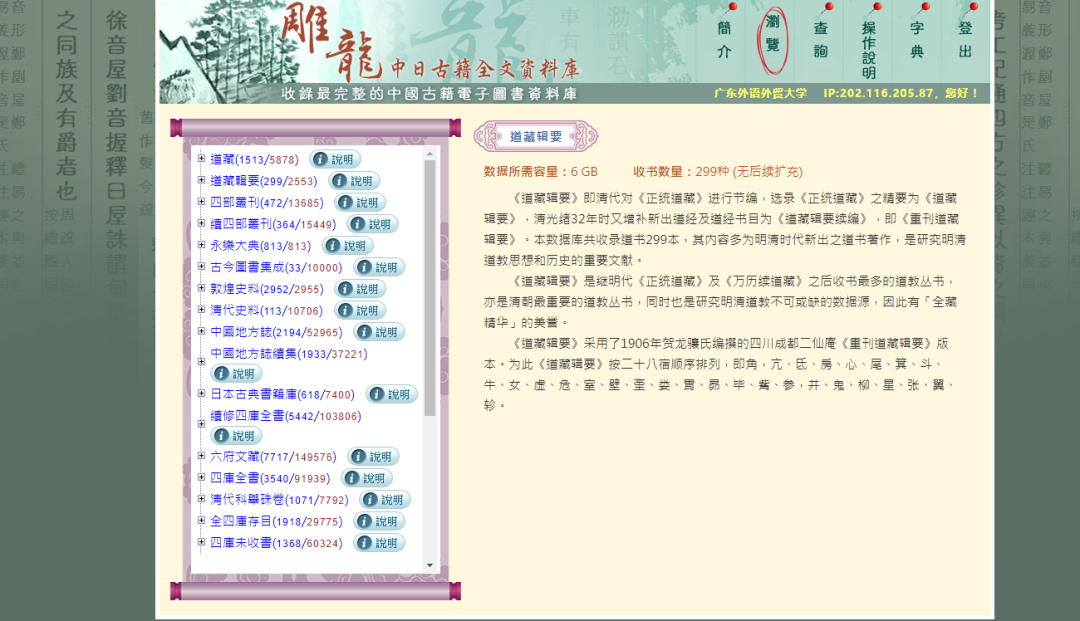Viewport: 1080px width, 621px height.
Task: Go to the 查詢 search page
Action: point(820,40)
